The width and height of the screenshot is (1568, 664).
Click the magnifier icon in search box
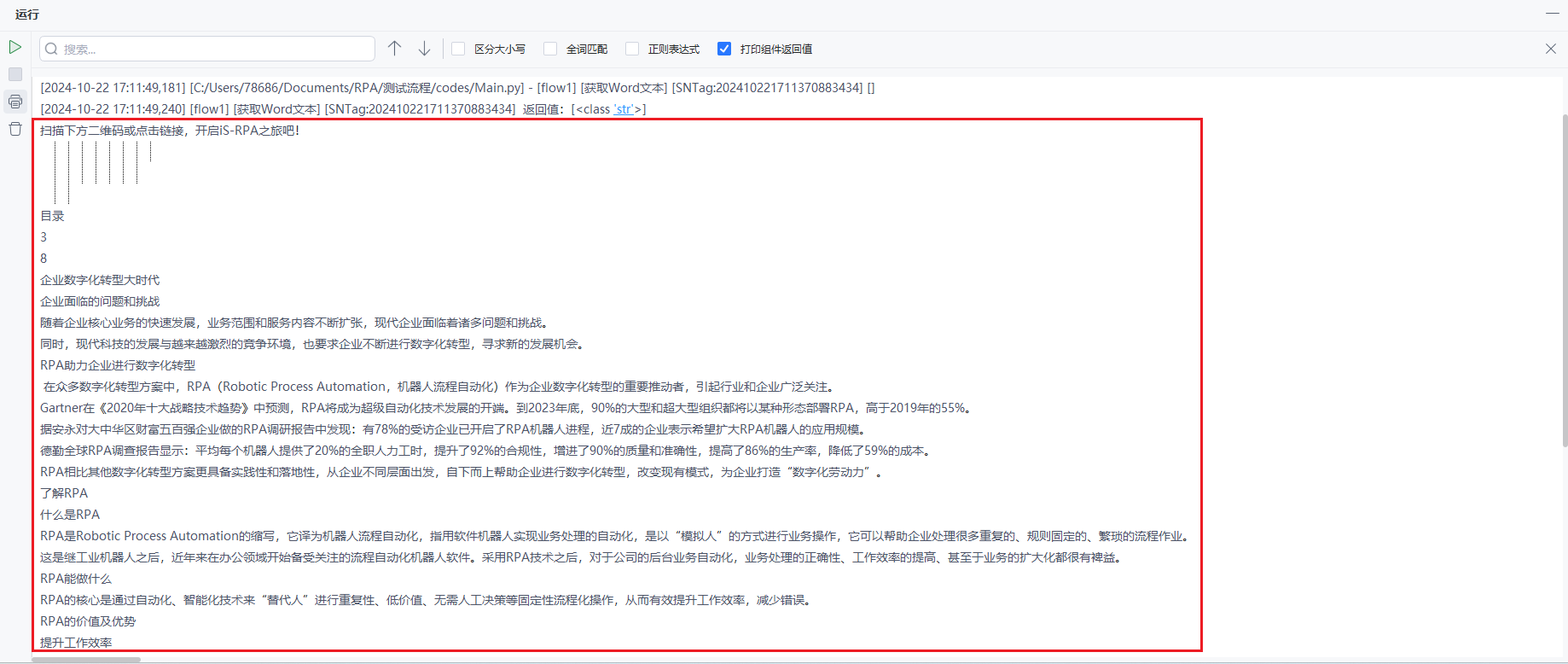click(x=51, y=50)
